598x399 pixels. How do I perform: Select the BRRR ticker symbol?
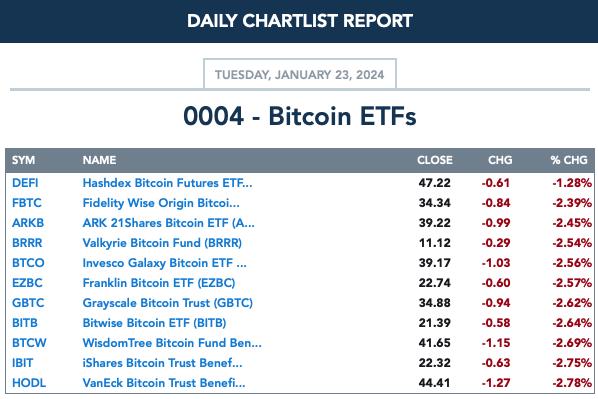click(x=27, y=243)
